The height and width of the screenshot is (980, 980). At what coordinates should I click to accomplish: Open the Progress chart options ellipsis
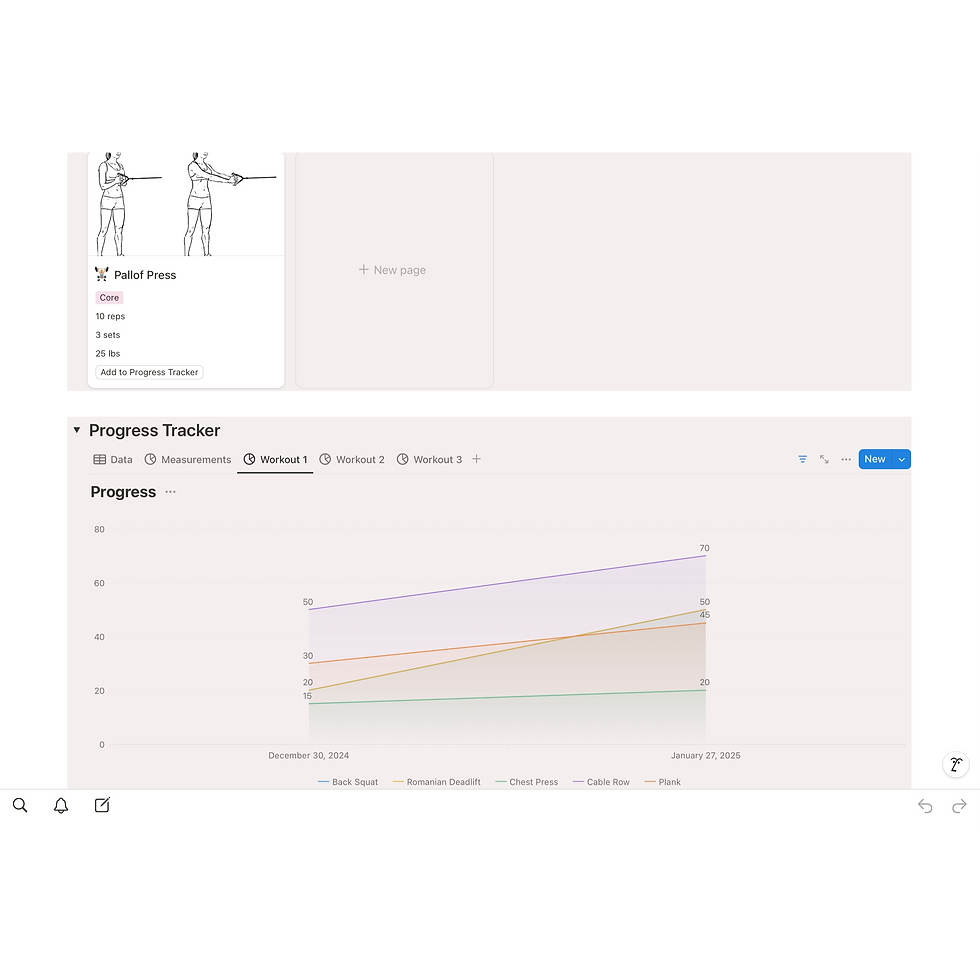[x=170, y=492]
